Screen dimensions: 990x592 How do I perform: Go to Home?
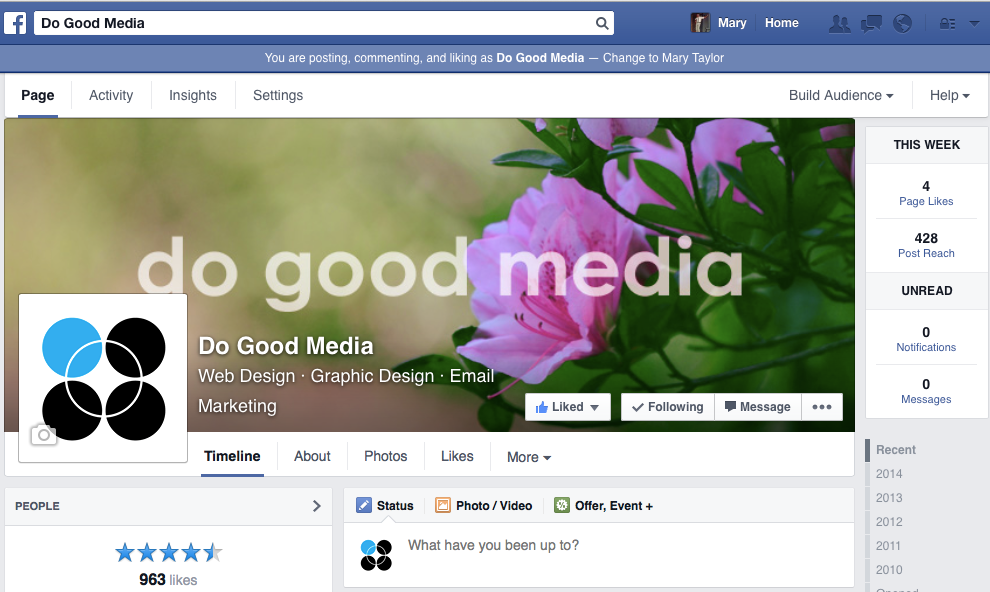(782, 23)
